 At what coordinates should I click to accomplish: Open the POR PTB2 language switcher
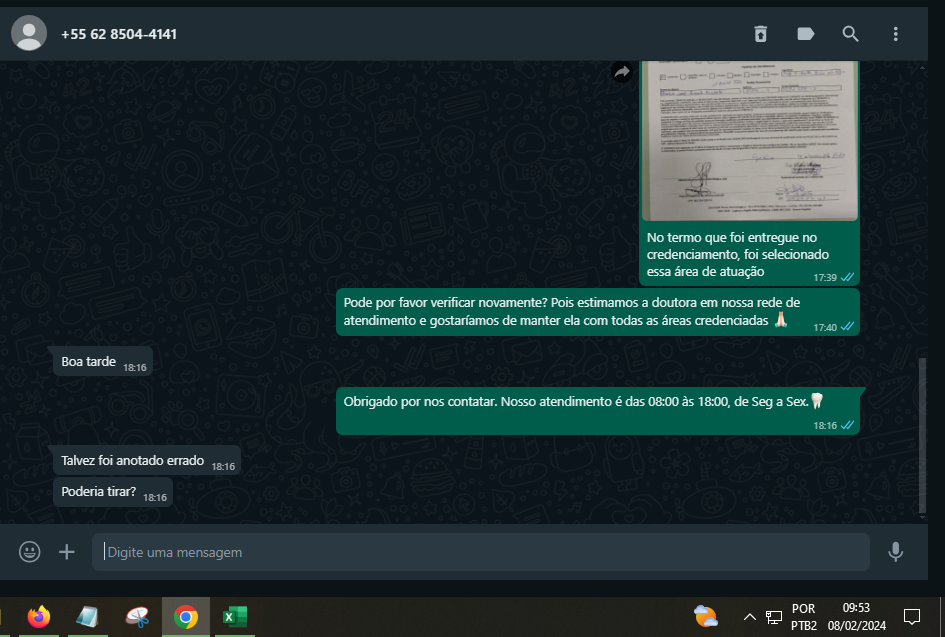click(803, 617)
